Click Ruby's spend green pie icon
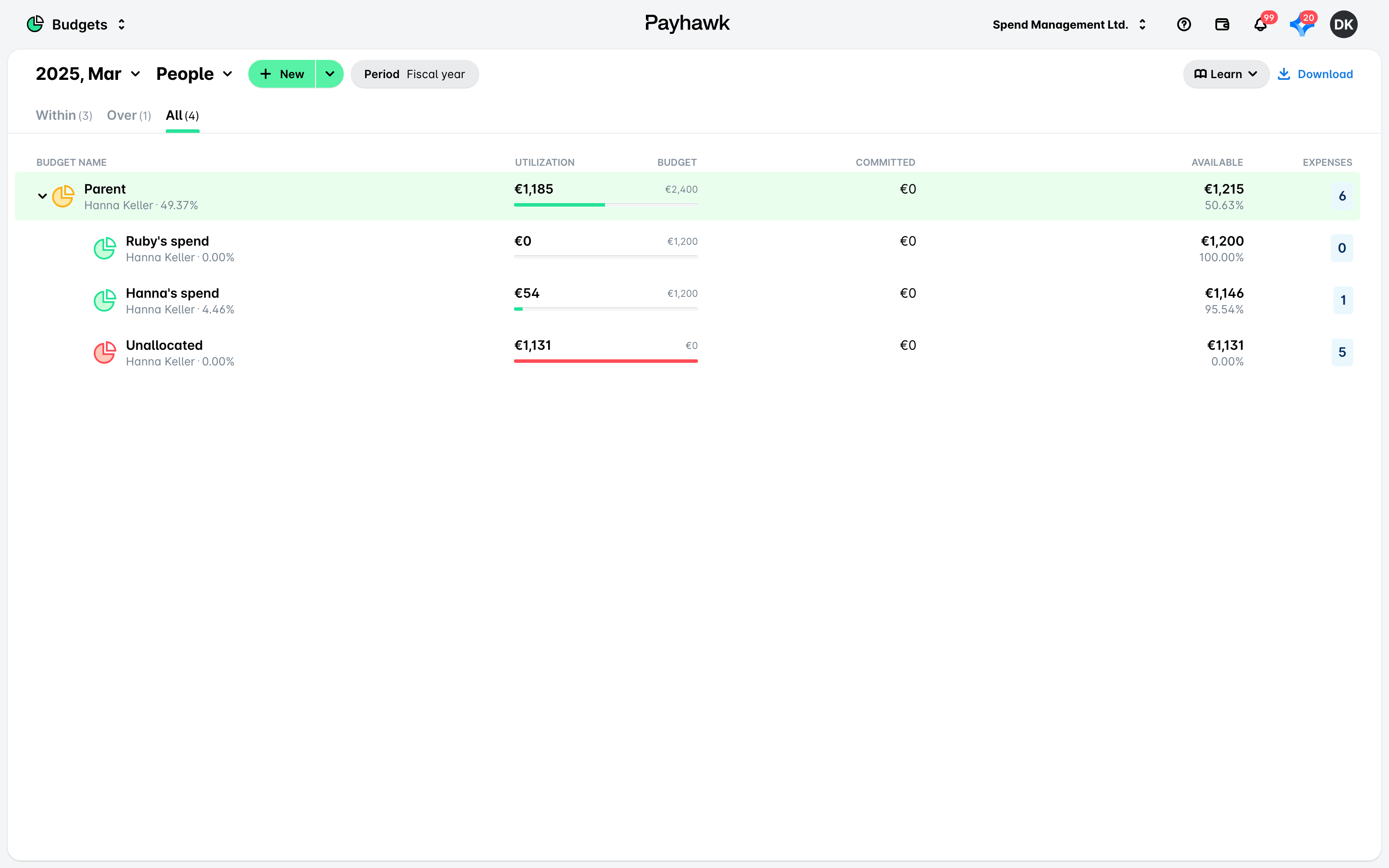1389x868 pixels. tap(105, 249)
